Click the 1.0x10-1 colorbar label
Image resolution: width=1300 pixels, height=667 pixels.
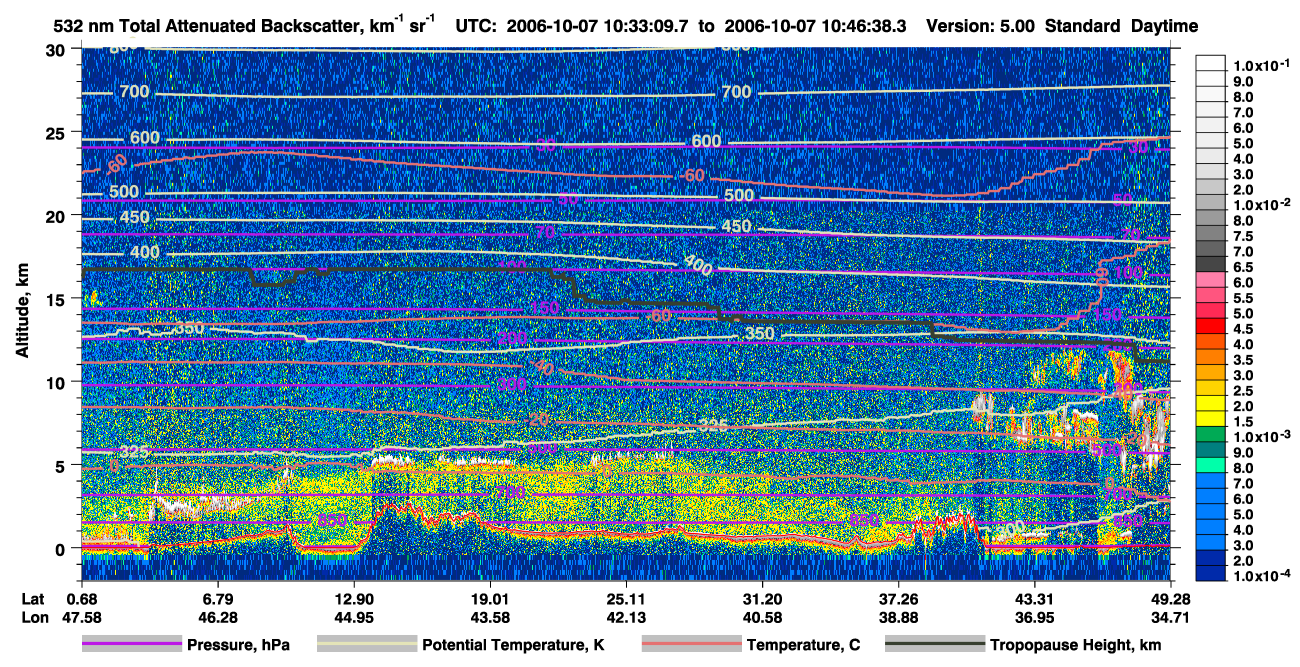[1262, 65]
